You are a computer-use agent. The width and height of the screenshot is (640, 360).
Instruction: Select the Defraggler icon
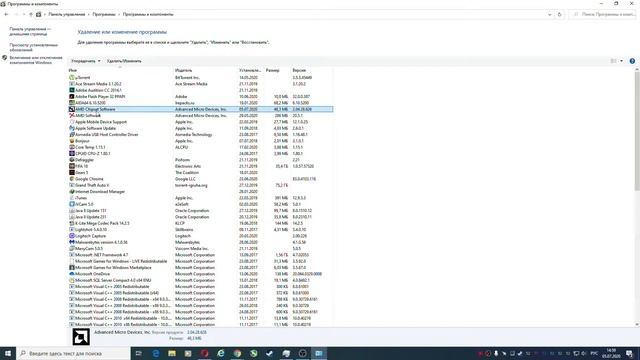pyautogui.click(x=72, y=160)
